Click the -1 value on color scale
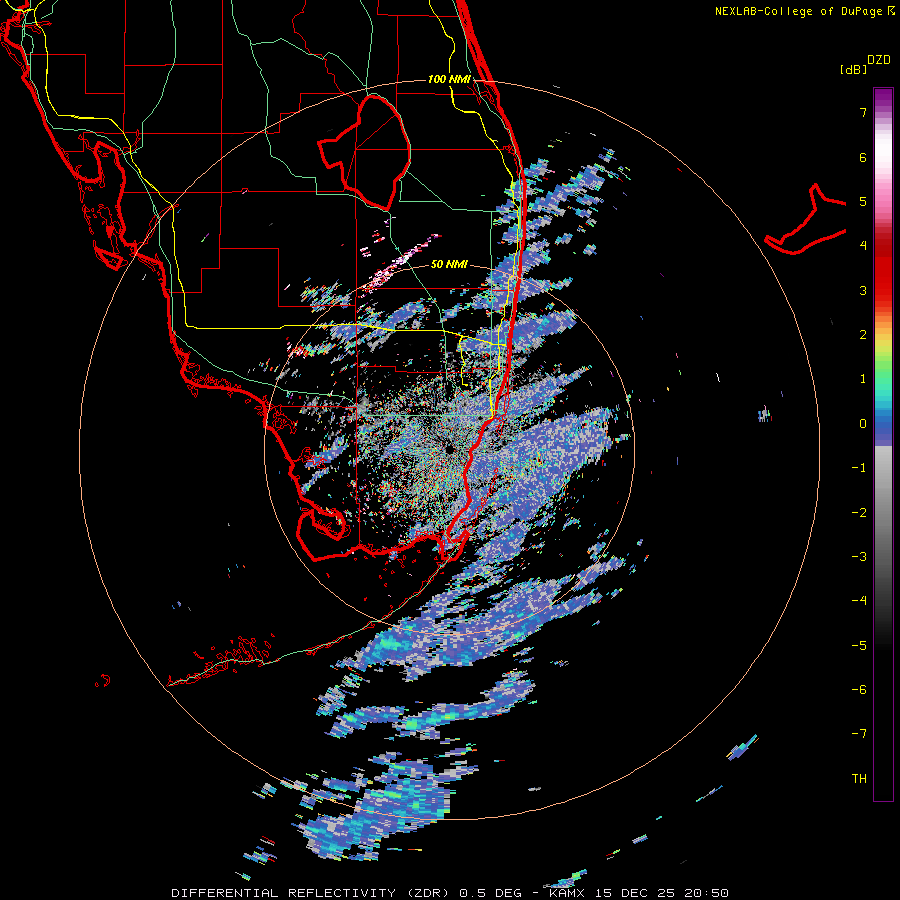The width and height of the screenshot is (900, 900). [x=859, y=468]
